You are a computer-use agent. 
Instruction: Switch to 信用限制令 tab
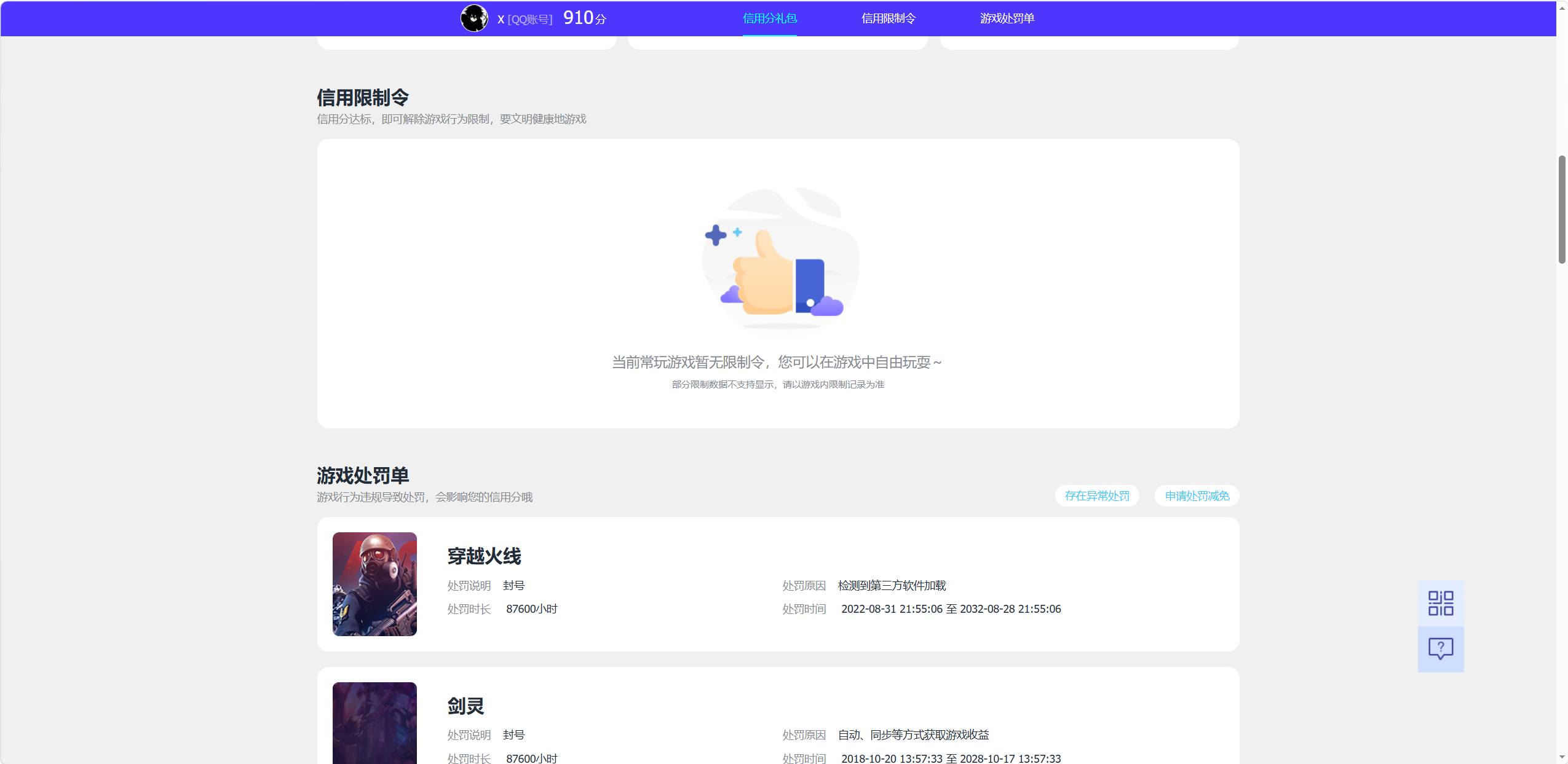(x=888, y=18)
